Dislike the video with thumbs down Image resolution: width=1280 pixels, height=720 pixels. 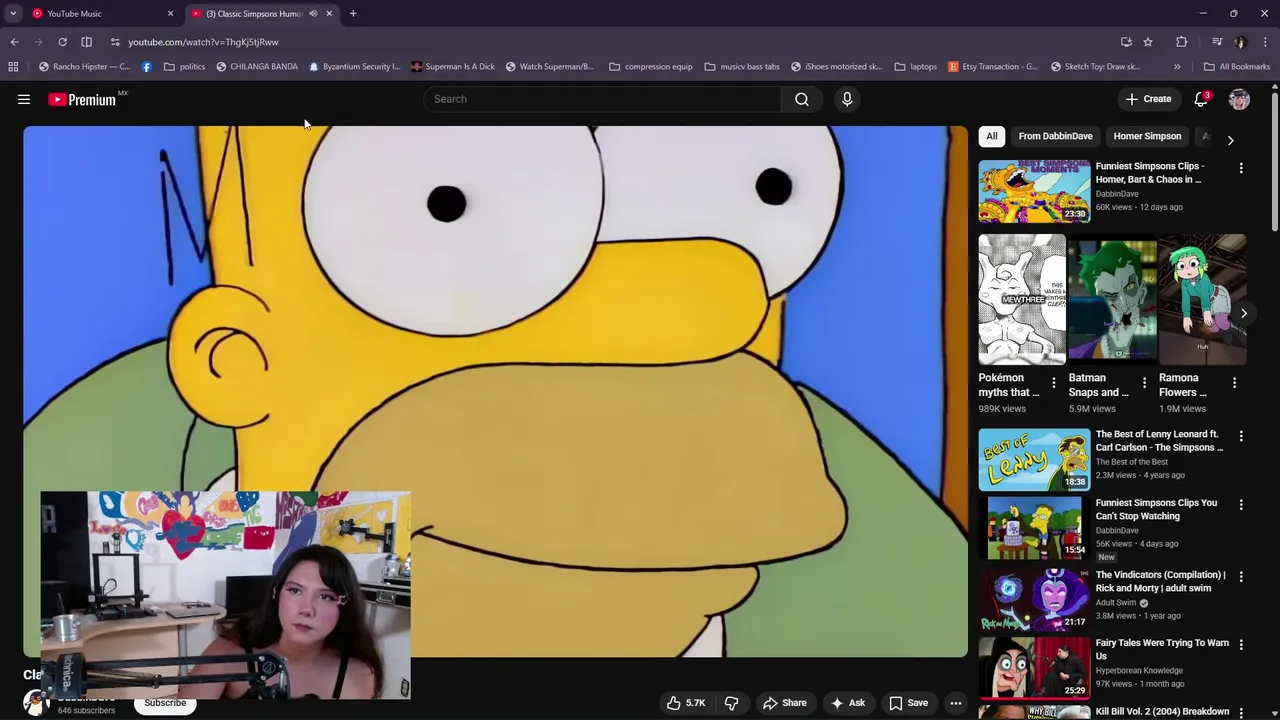[731, 703]
